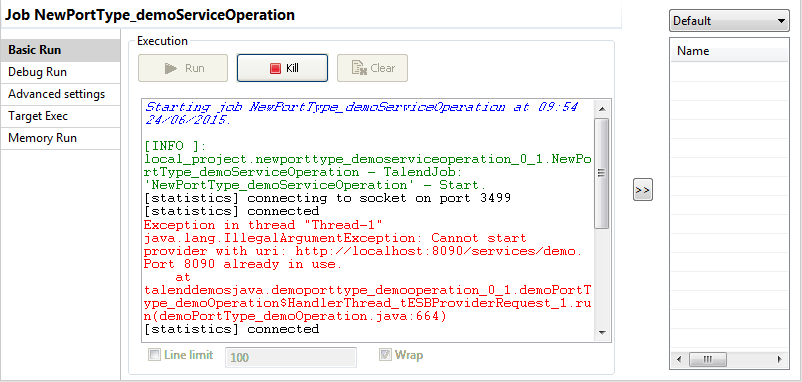Toggle the Wrap checkbox
This screenshot has width=802, height=382.
click(x=385, y=354)
